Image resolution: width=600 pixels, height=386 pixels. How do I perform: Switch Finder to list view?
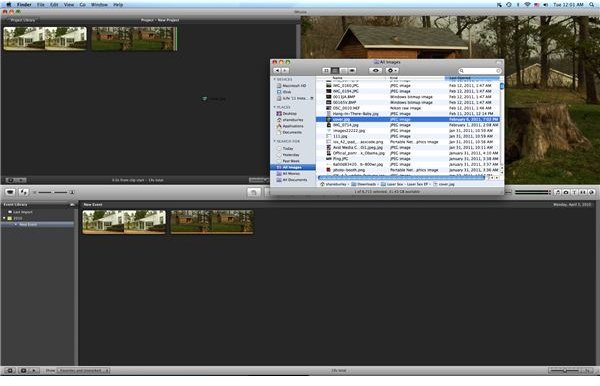click(x=335, y=70)
